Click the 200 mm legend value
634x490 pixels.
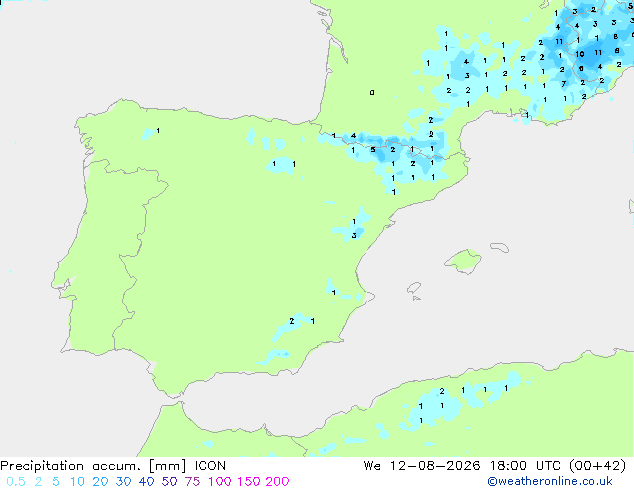coord(277,482)
